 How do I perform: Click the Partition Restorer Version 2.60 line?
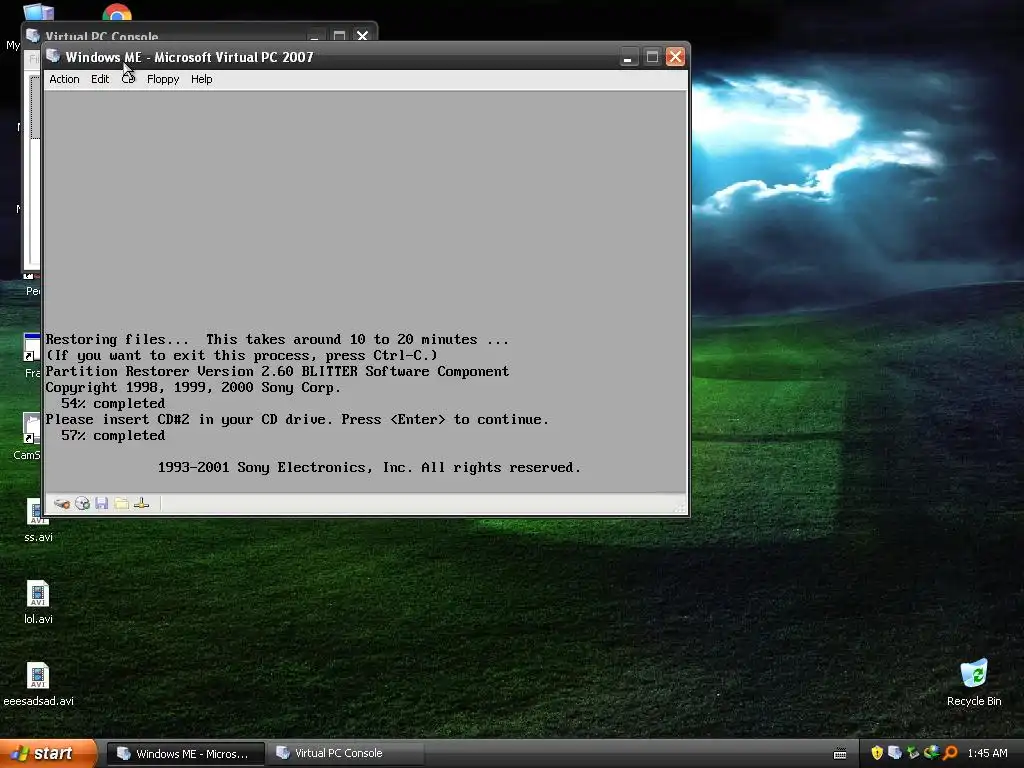(x=277, y=371)
